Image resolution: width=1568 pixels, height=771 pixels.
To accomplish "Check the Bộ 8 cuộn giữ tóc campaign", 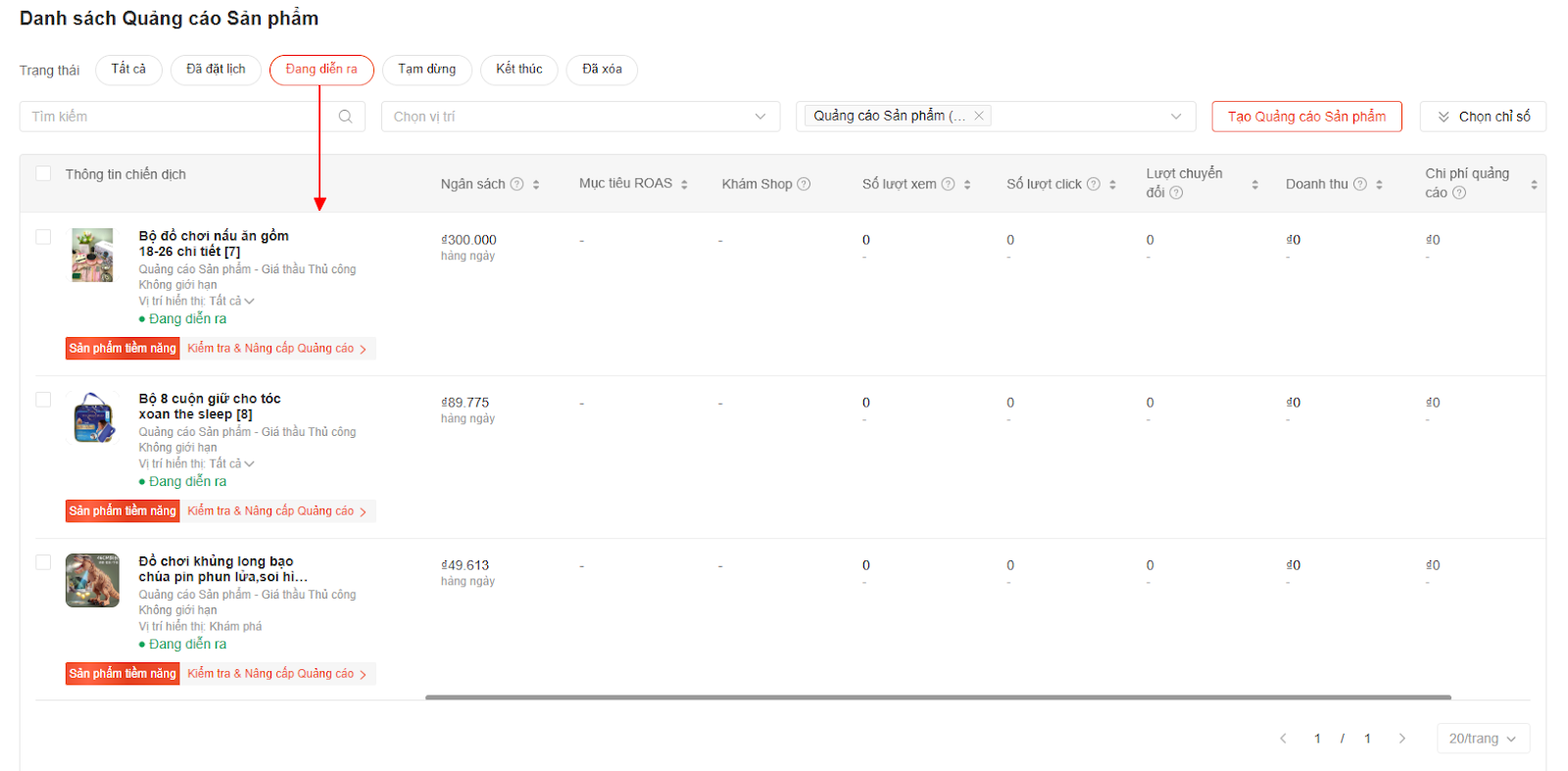I will (x=43, y=400).
